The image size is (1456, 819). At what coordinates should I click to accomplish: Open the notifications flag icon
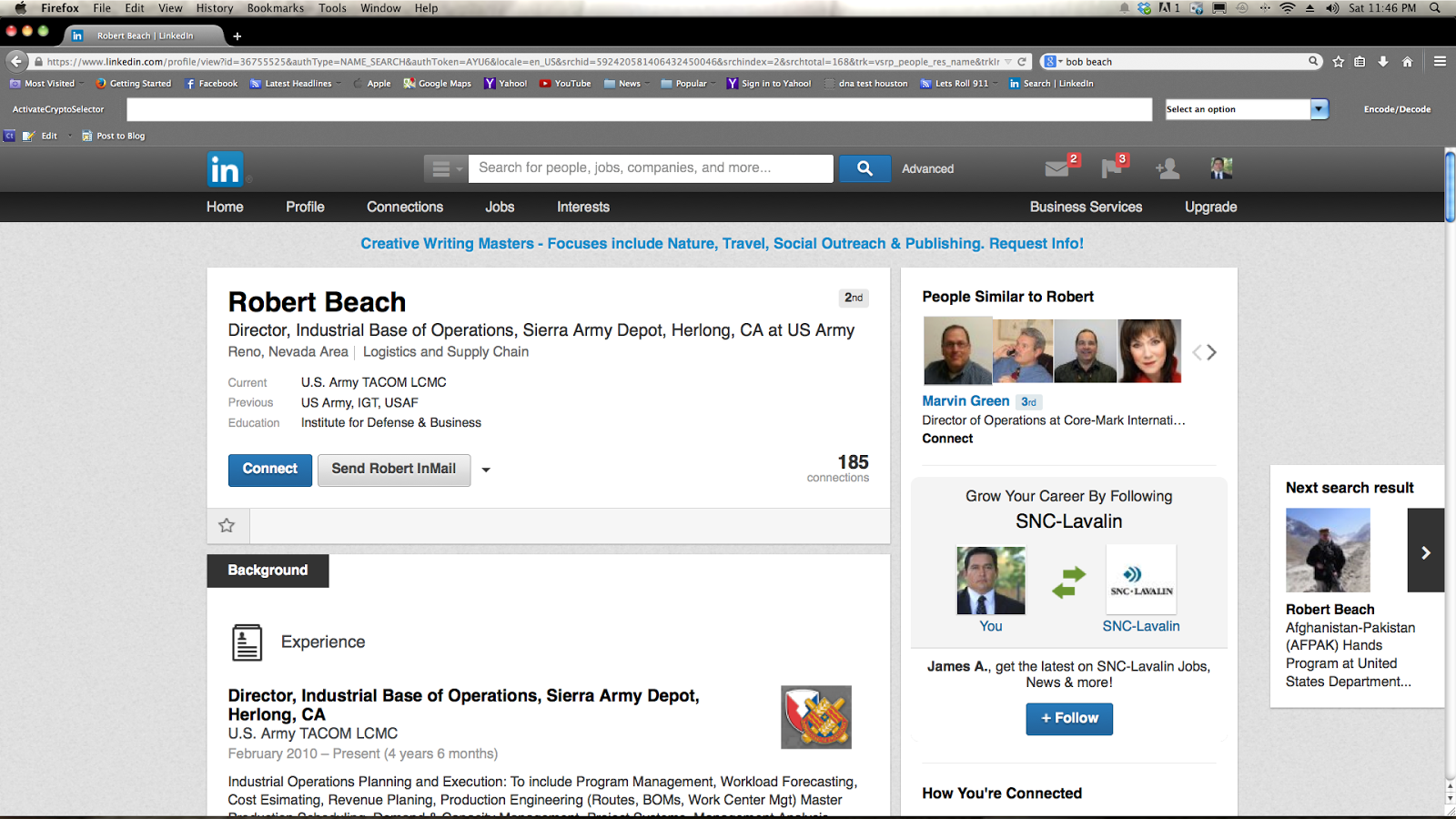1112,168
